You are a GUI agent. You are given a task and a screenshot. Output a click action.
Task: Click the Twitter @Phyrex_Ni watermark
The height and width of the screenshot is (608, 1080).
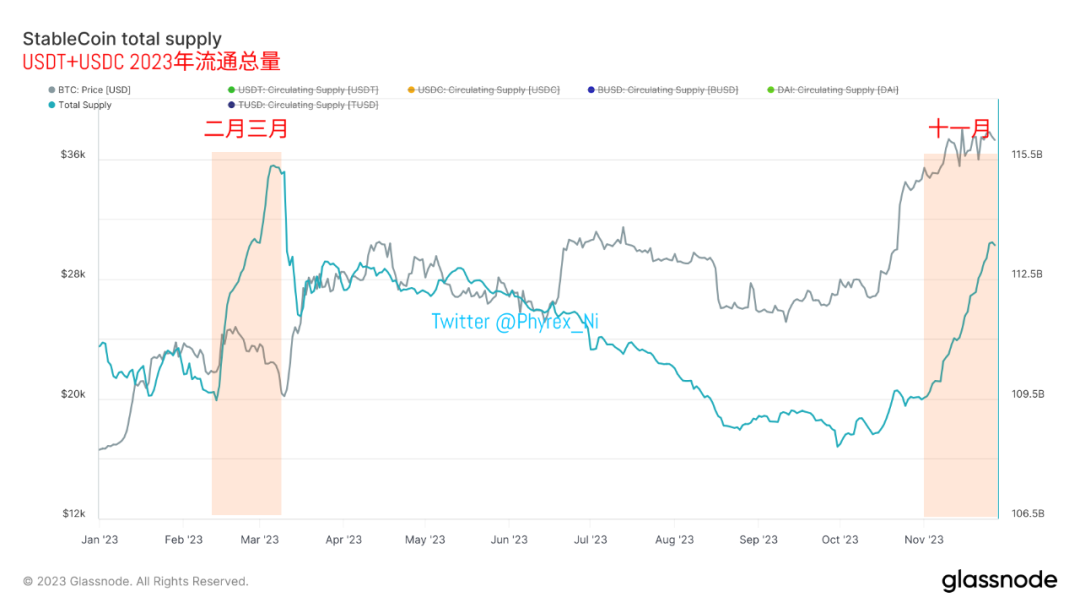tap(515, 322)
